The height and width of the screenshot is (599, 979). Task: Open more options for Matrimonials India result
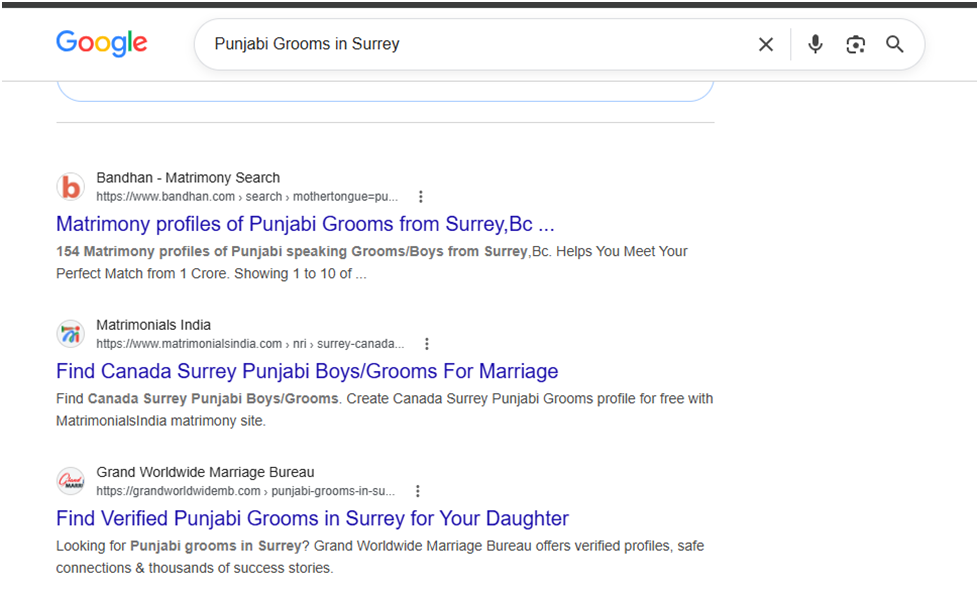coord(426,344)
